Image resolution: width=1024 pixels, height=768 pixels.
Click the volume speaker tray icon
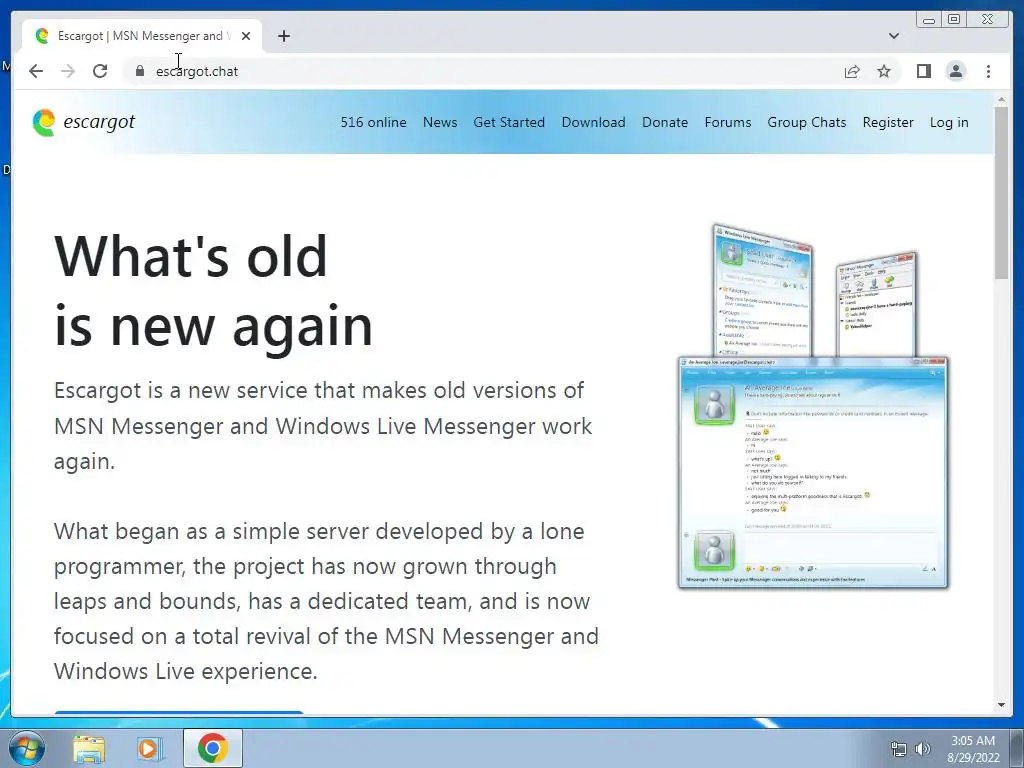(x=922, y=749)
